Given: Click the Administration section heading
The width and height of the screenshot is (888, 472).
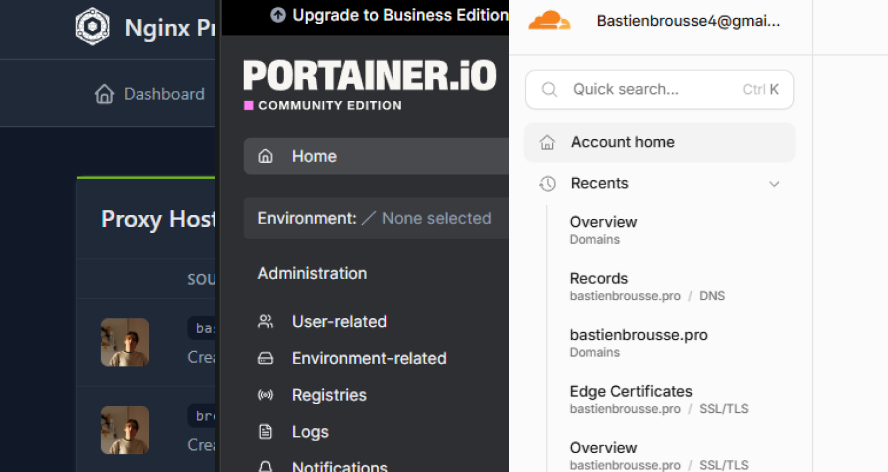Looking at the screenshot, I should point(312,274).
